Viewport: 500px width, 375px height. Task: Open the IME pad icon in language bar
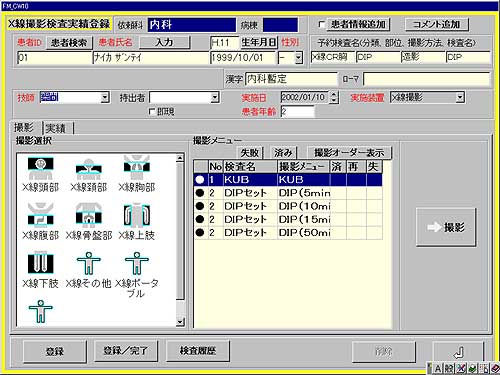461,368
